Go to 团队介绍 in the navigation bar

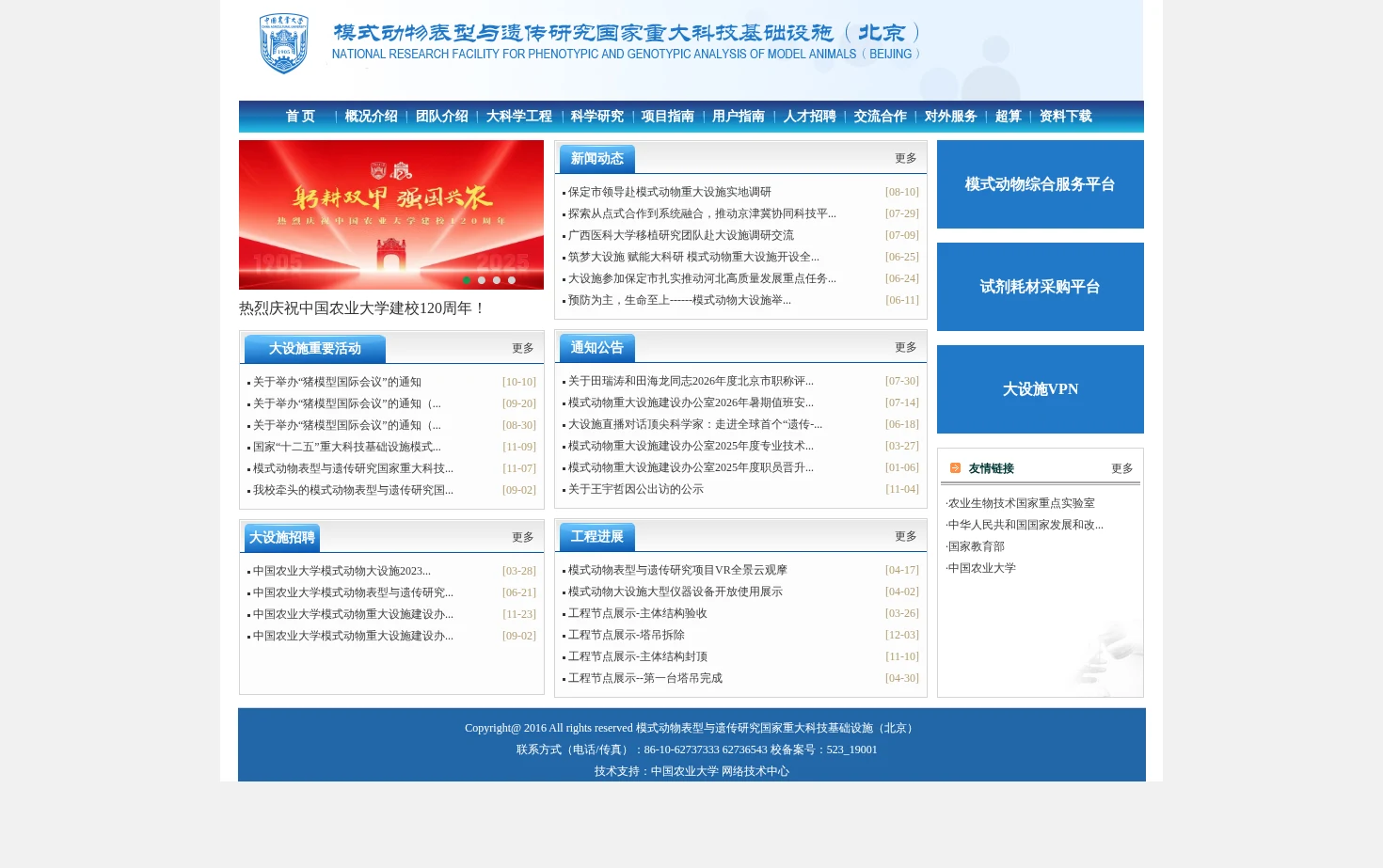point(441,117)
